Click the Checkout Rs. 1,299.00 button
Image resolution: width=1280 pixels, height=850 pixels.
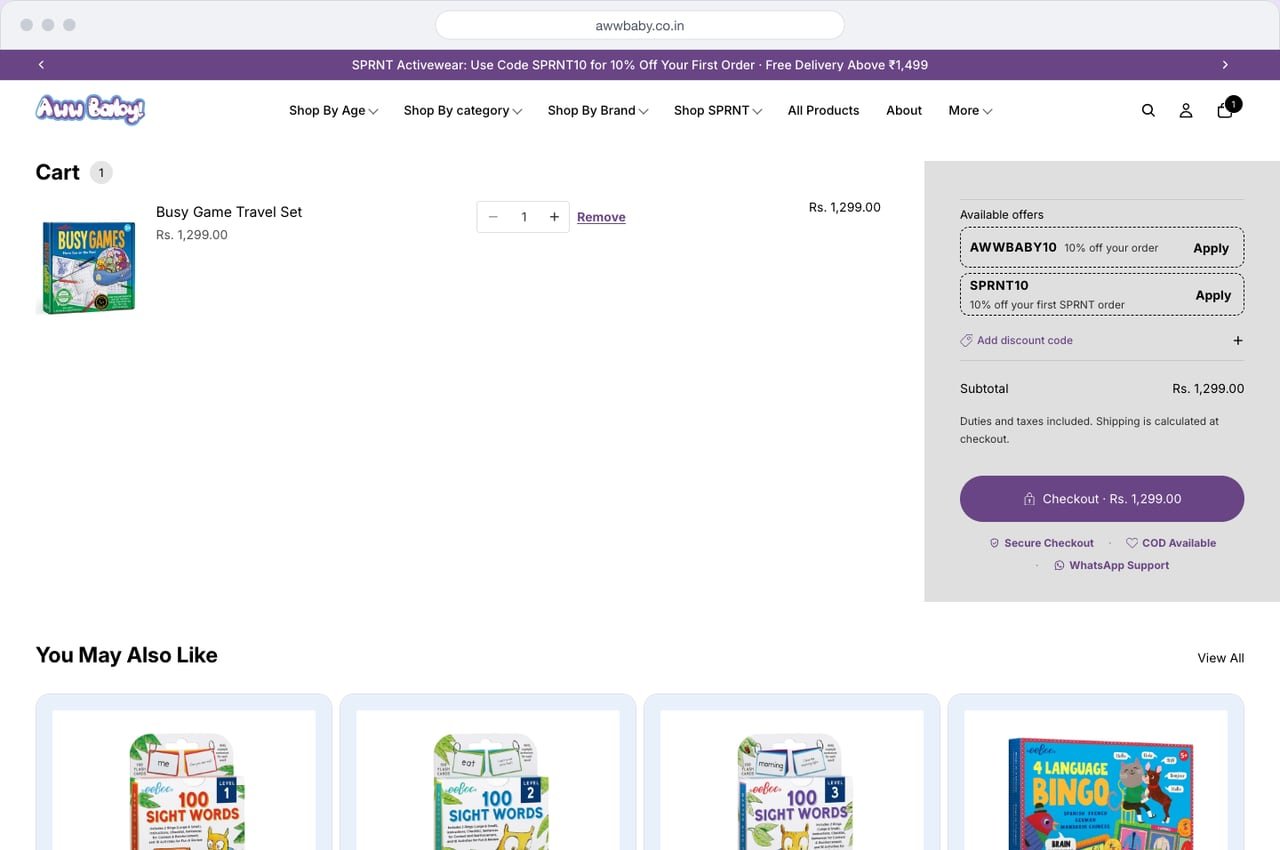(1102, 498)
